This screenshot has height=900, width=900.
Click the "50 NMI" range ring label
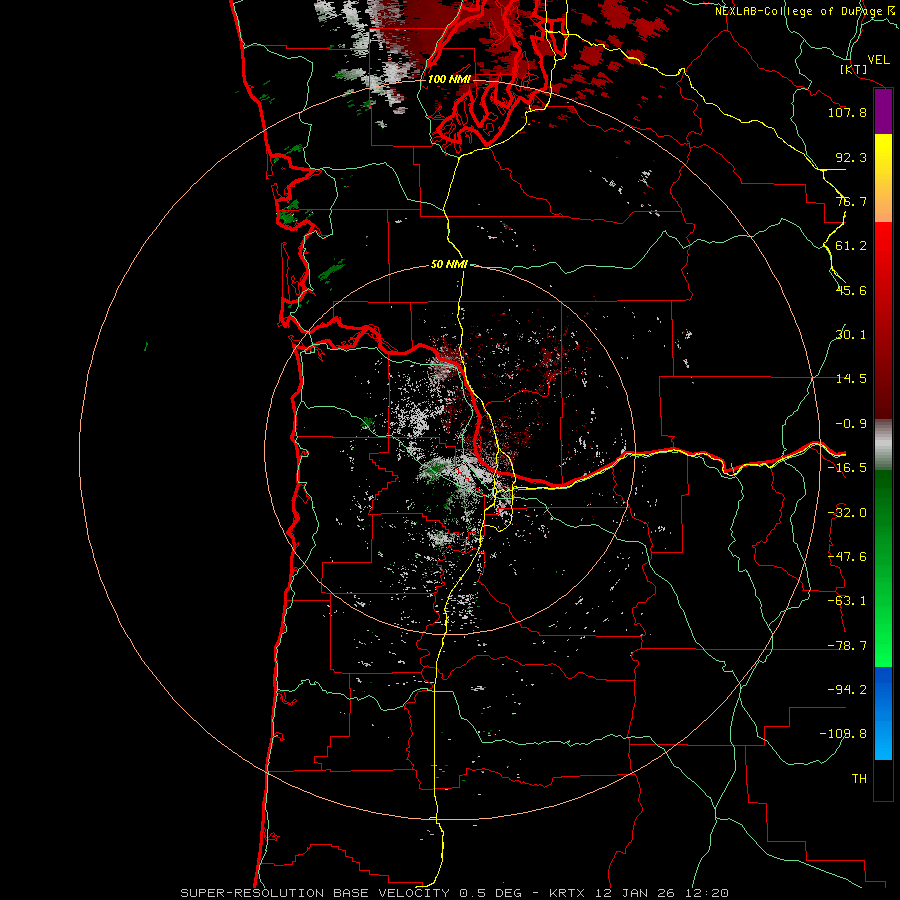coord(449,265)
